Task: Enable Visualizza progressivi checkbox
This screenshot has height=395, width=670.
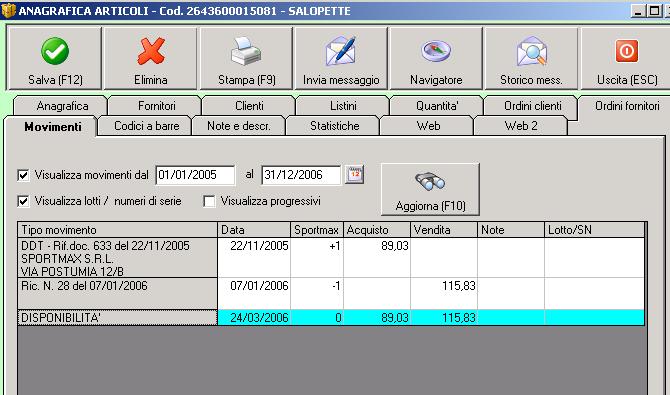Action: pyautogui.click(x=209, y=201)
